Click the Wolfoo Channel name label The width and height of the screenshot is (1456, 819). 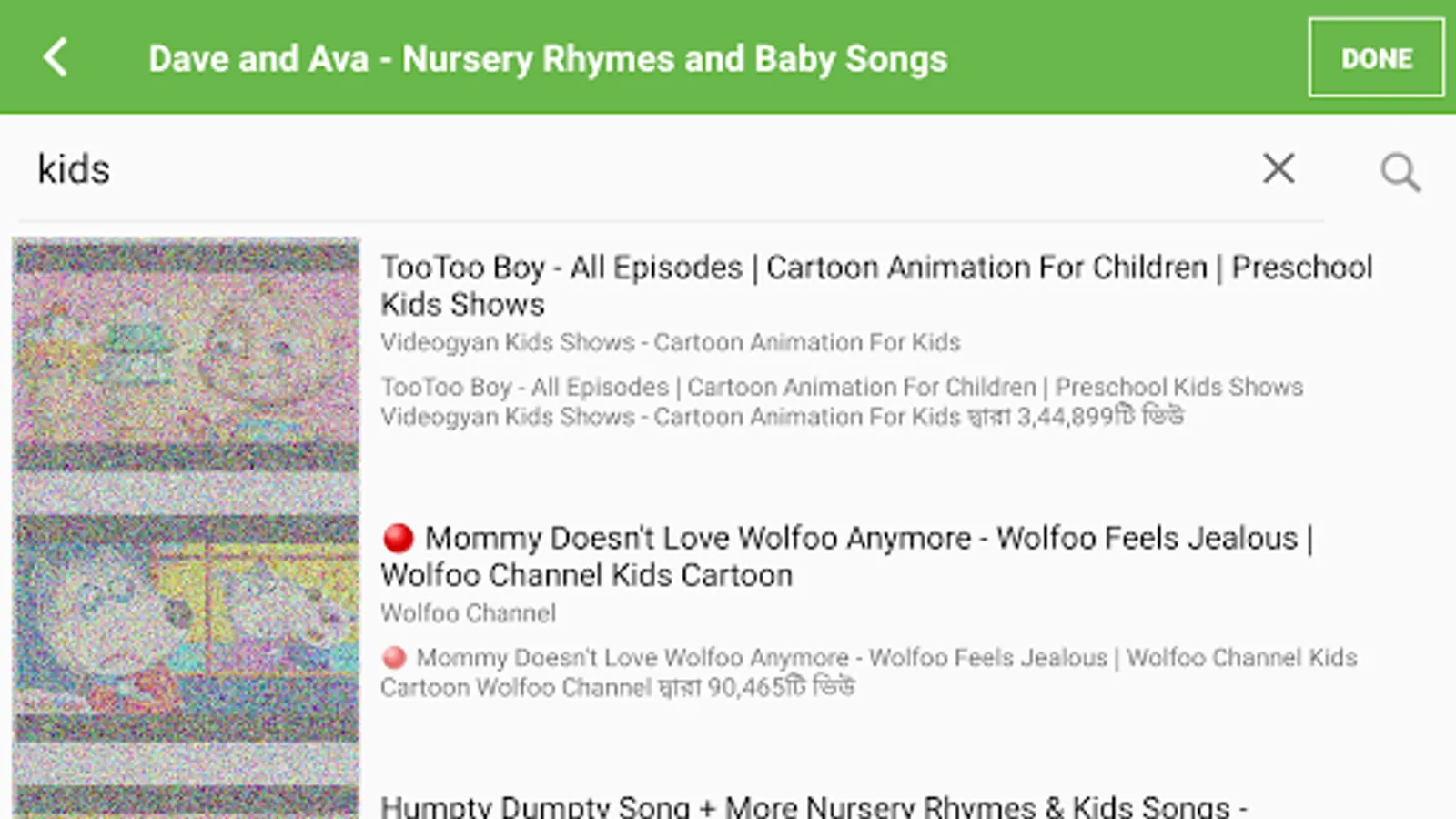point(468,613)
